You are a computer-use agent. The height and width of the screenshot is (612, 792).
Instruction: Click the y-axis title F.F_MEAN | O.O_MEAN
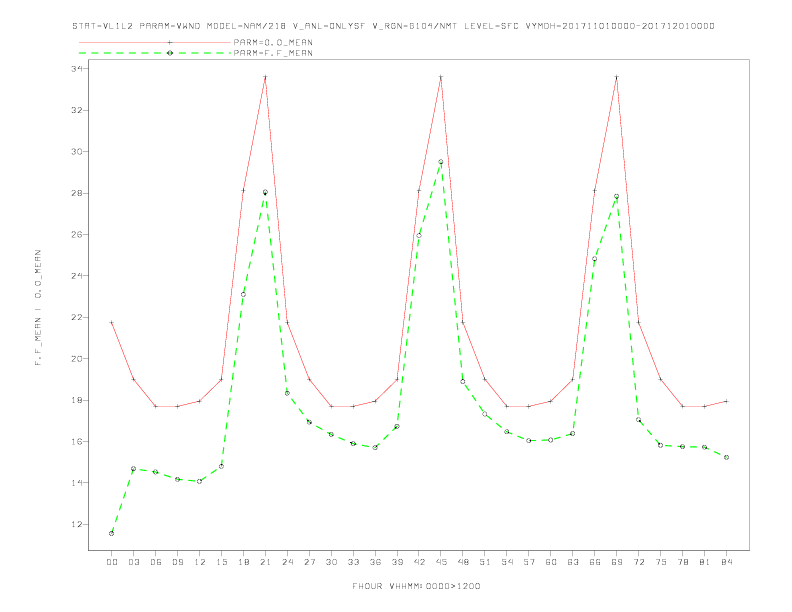[38, 308]
